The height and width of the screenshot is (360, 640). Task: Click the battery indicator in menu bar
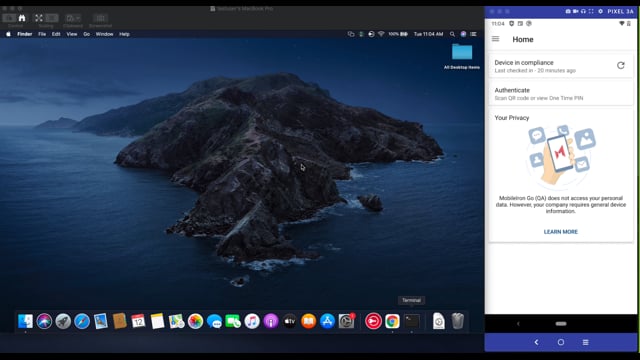pyautogui.click(x=398, y=34)
